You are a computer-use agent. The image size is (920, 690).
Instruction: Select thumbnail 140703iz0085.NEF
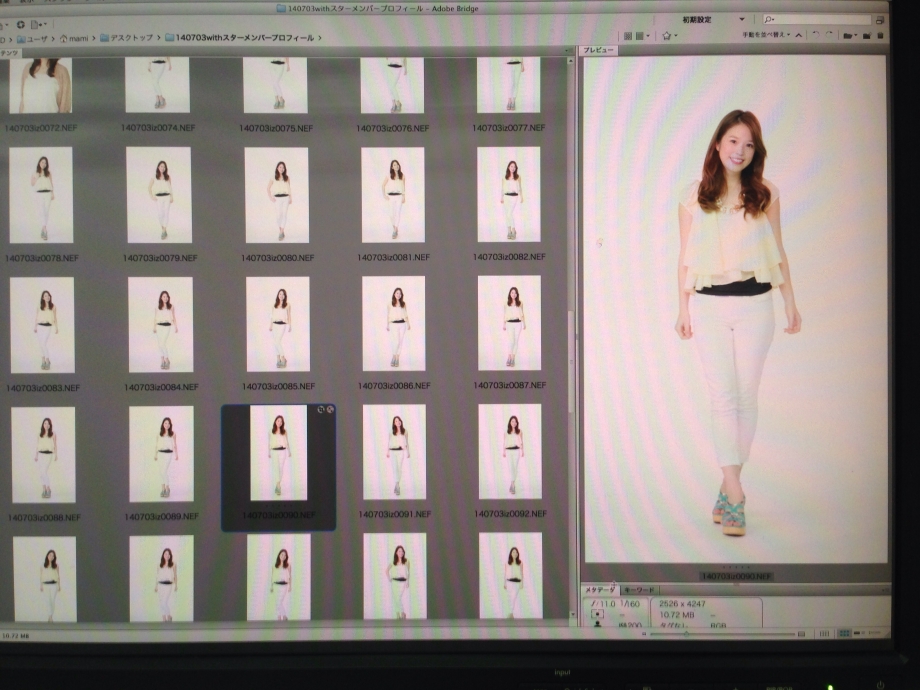278,324
